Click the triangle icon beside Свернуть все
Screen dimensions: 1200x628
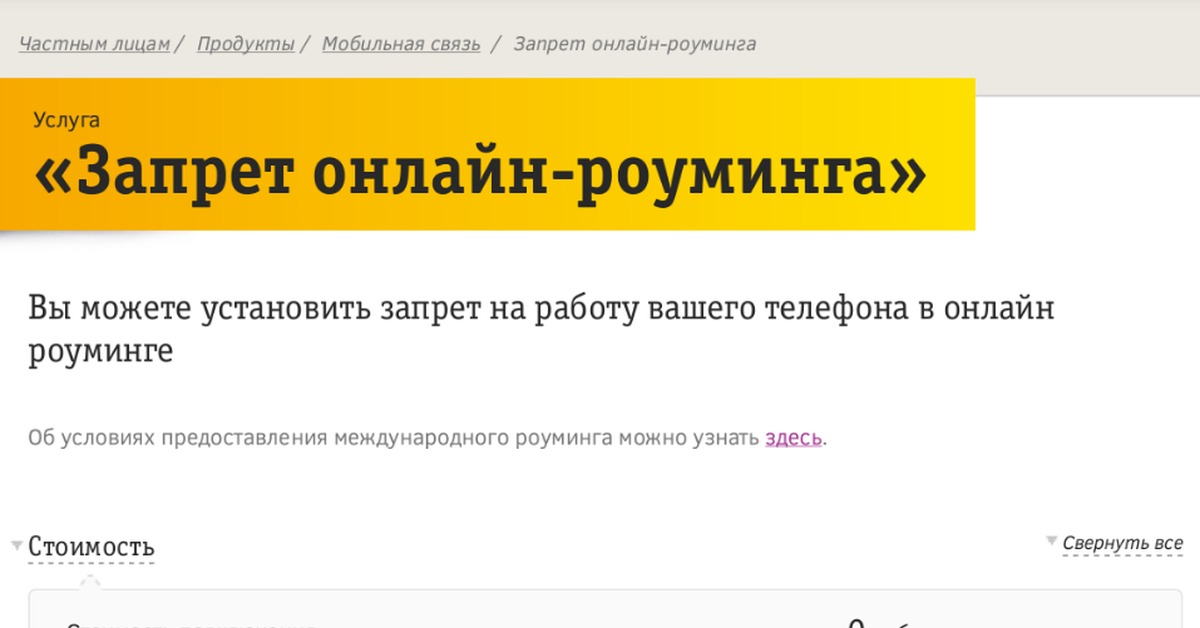[x=1051, y=541]
